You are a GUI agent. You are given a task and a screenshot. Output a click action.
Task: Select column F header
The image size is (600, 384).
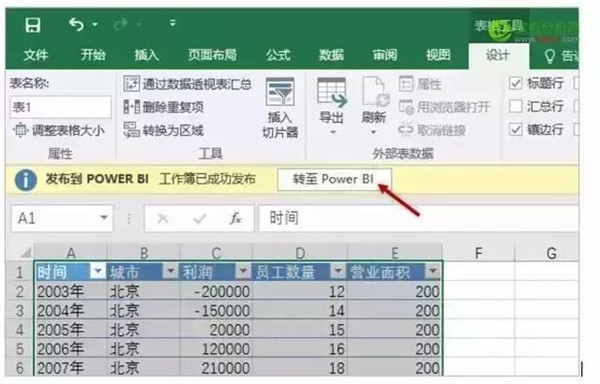[x=478, y=253]
